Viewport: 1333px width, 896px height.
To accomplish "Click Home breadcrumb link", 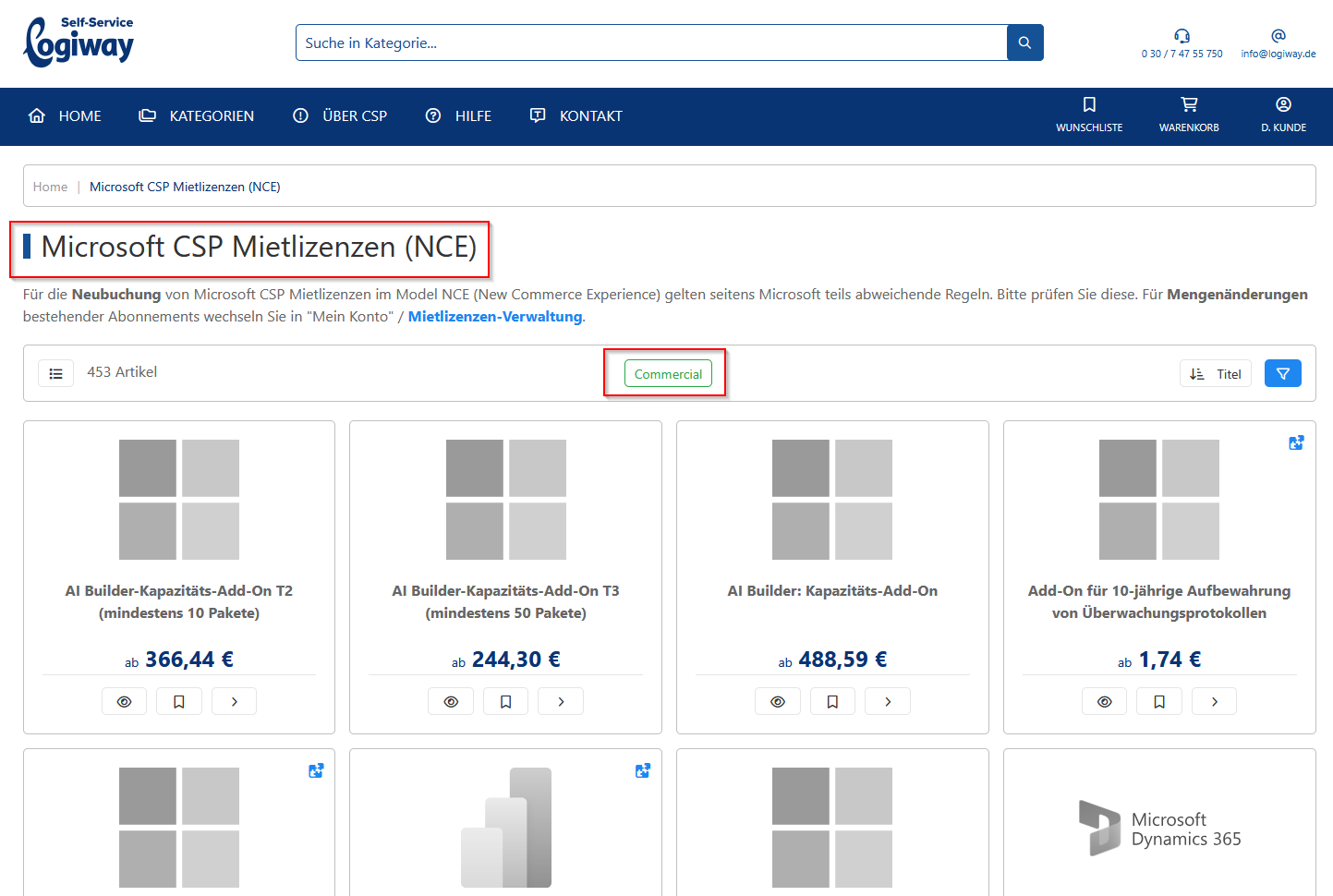I will (x=50, y=187).
